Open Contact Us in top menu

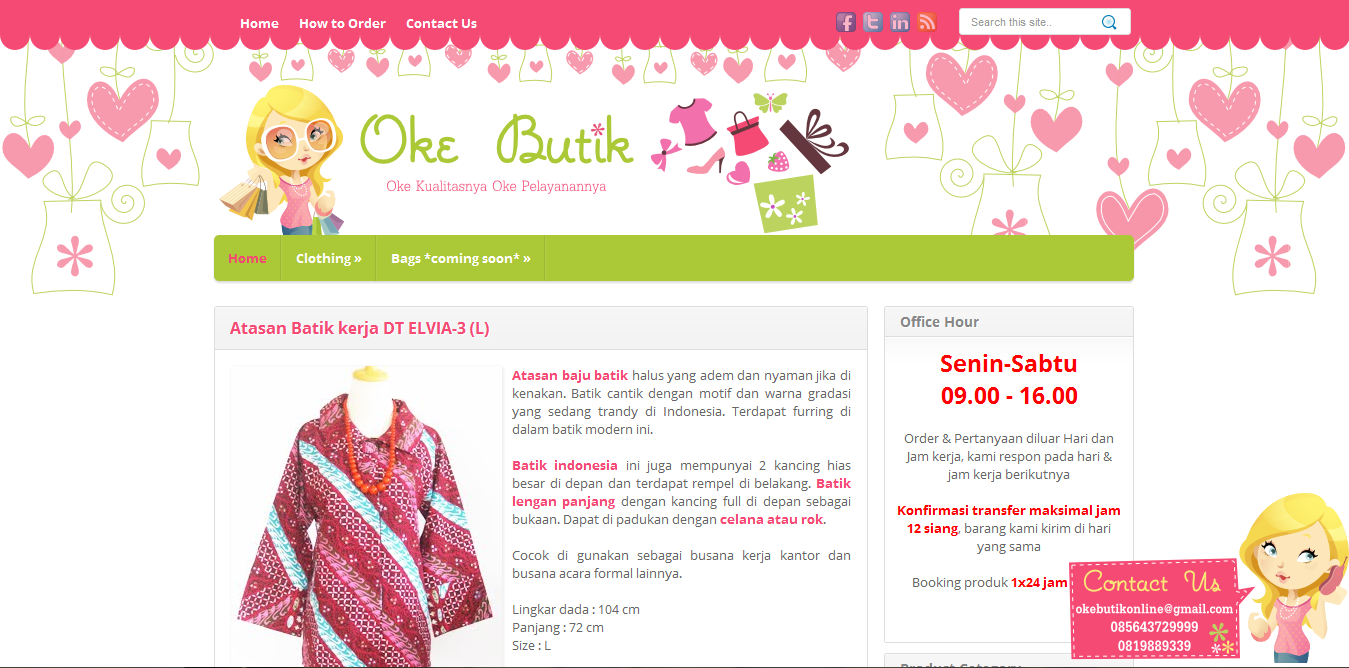441,23
